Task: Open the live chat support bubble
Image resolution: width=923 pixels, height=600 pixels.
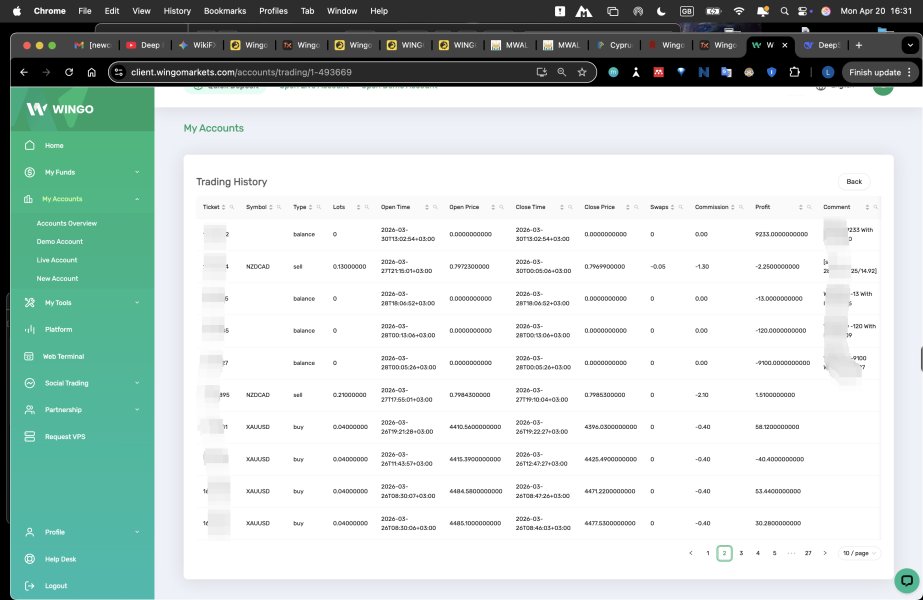Action: (905, 580)
